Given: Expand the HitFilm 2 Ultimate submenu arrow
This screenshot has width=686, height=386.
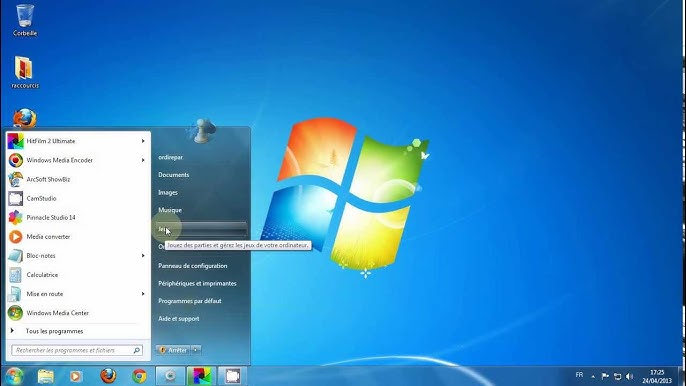Looking at the screenshot, I should click(143, 141).
